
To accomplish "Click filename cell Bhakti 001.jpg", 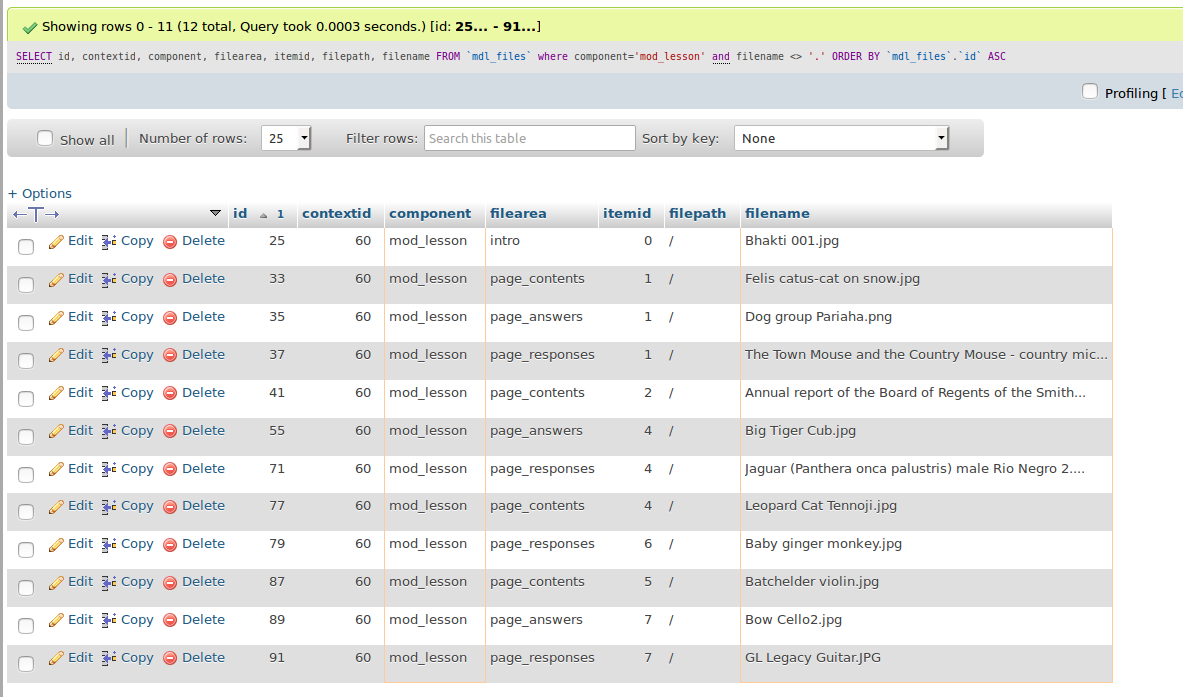I will pyautogui.click(x=791, y=241).
